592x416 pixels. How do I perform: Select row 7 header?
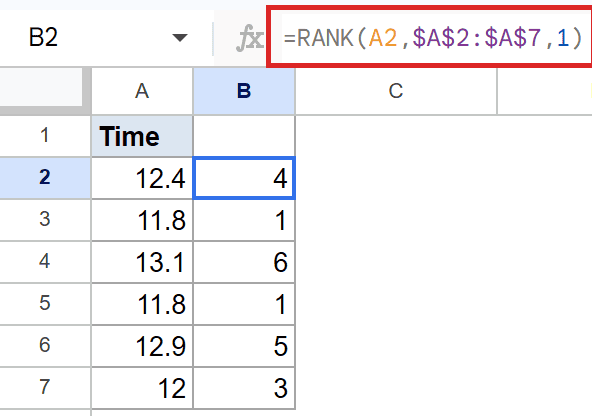coord(45,387)
